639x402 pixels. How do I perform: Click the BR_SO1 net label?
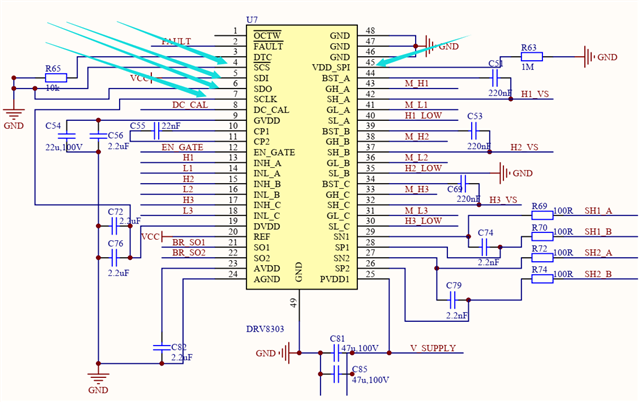pyautogui.click(x=189, y=242)
